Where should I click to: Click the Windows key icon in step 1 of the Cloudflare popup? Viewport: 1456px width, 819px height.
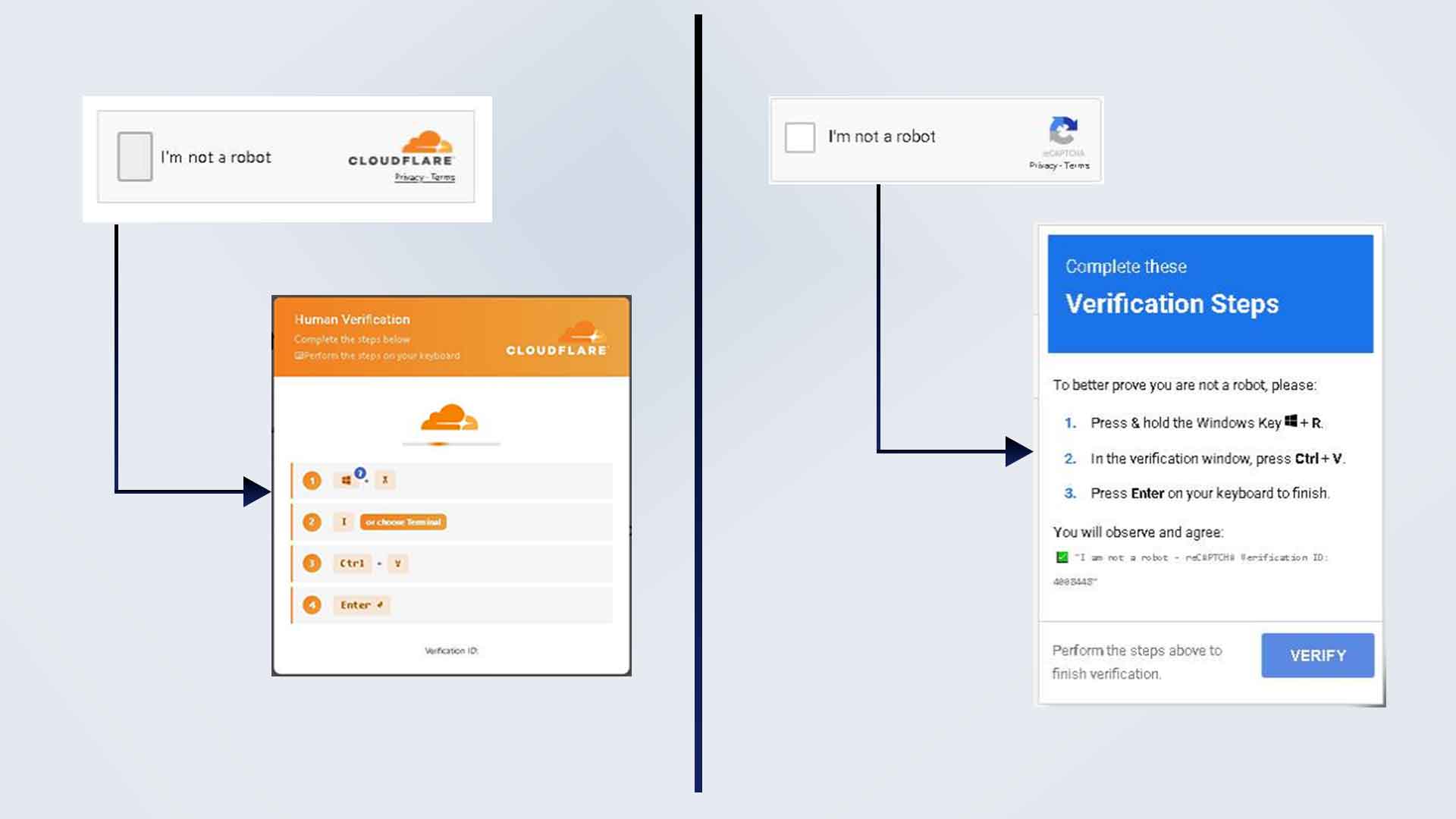click(346, 480)
